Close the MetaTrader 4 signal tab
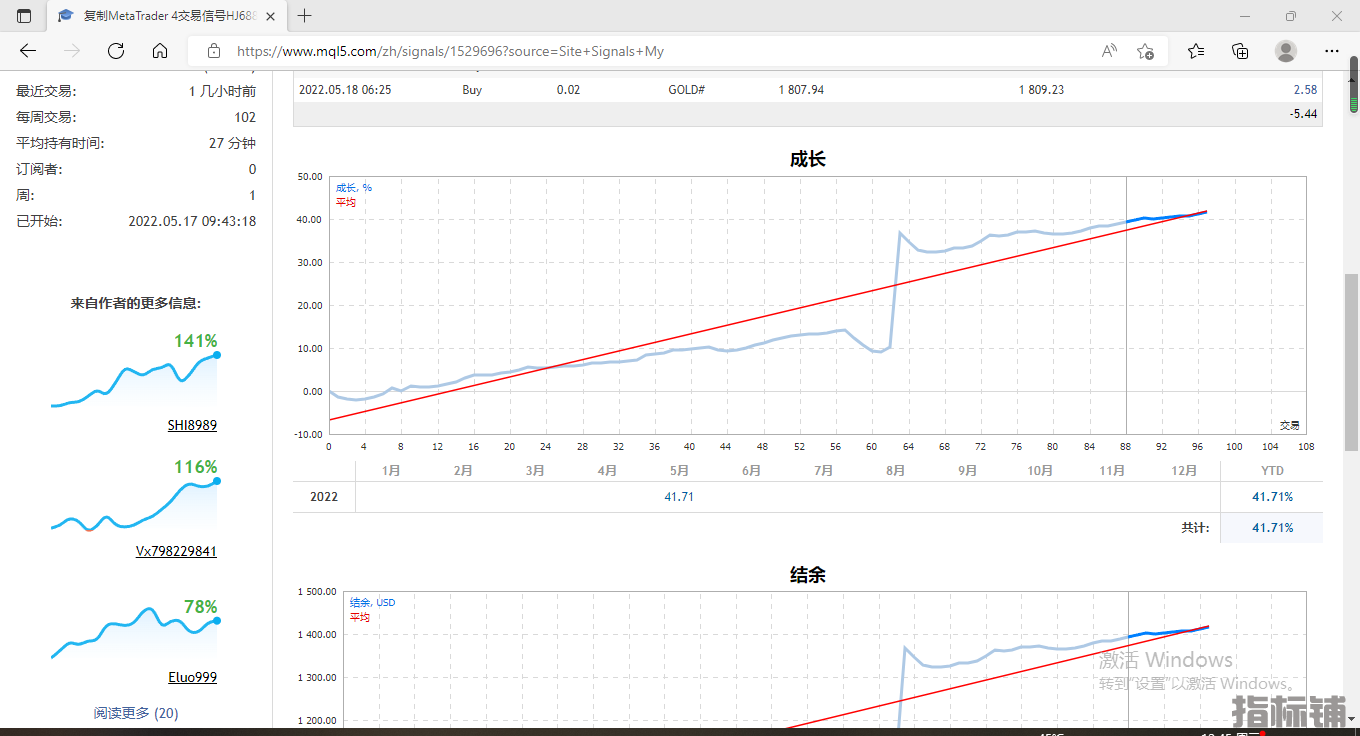 pyautogui.click(x=270, y=16)
